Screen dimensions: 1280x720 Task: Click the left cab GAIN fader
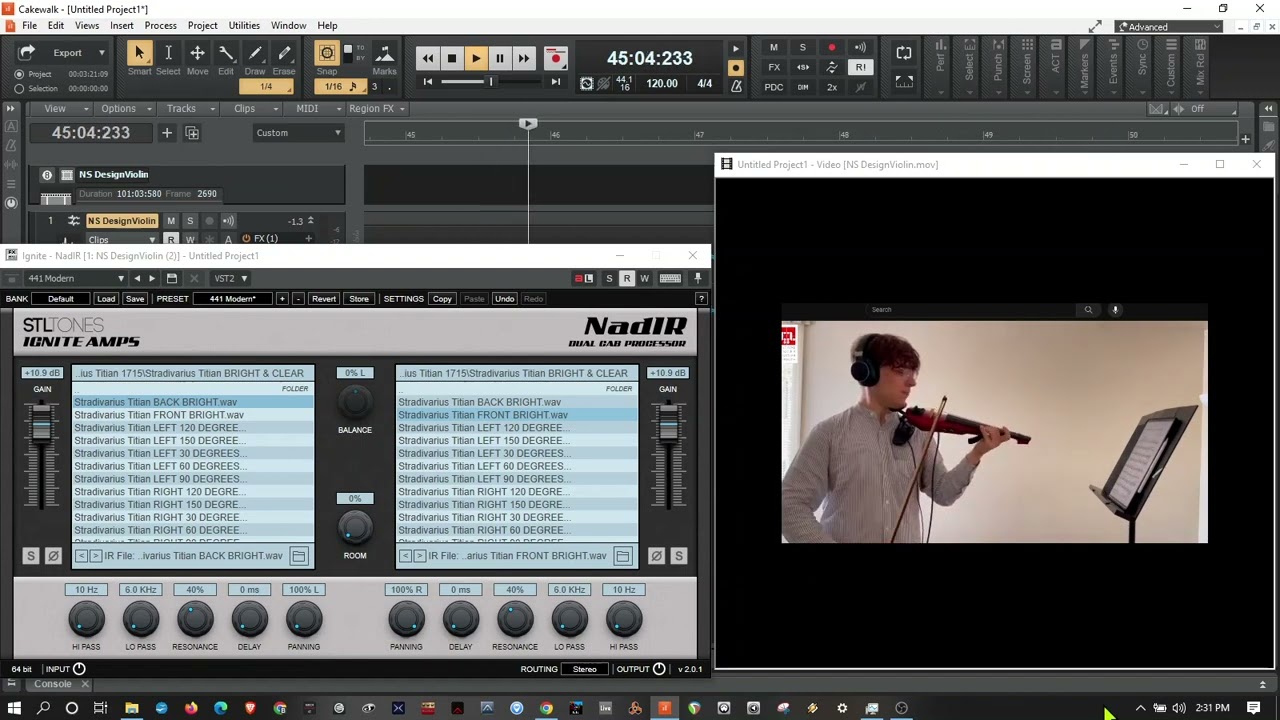(42, 425)
